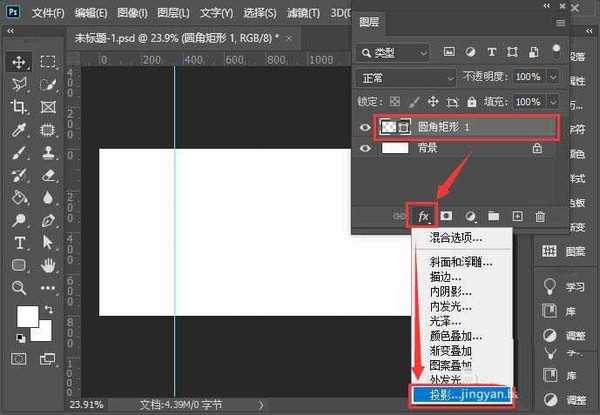Select the Crop tool
This screenshot has height=415, width=600.
point(19,106)
